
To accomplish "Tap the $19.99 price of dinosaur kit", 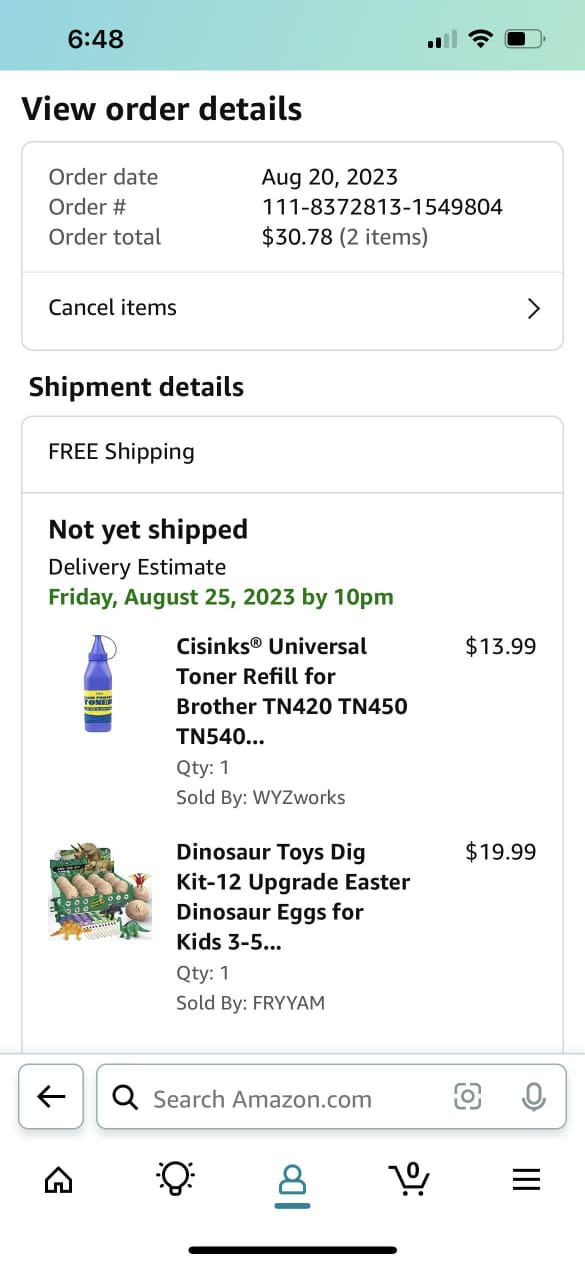I will [x=501, y=852].
